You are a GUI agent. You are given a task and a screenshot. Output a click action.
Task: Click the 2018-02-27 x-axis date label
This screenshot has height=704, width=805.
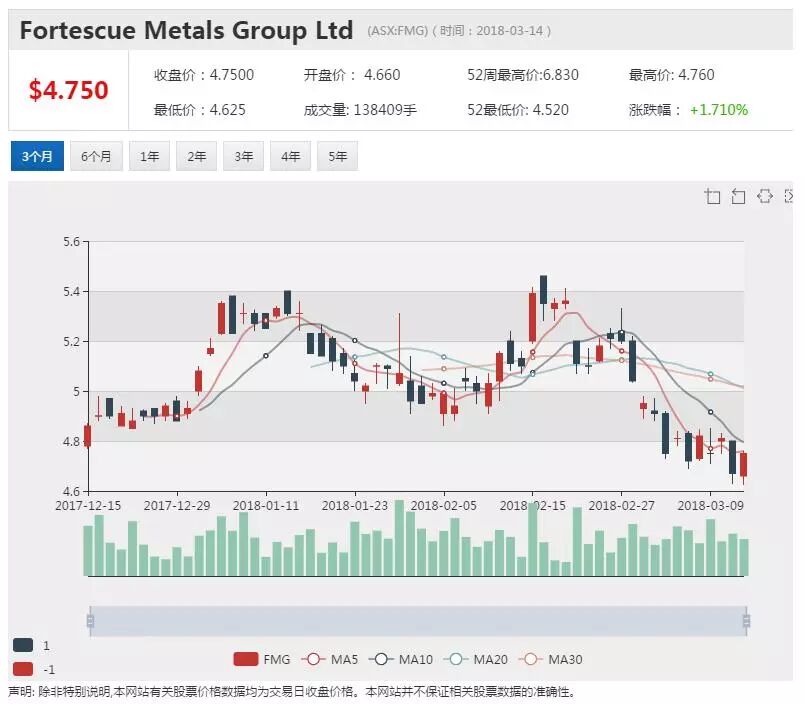(x=622, y=506)
